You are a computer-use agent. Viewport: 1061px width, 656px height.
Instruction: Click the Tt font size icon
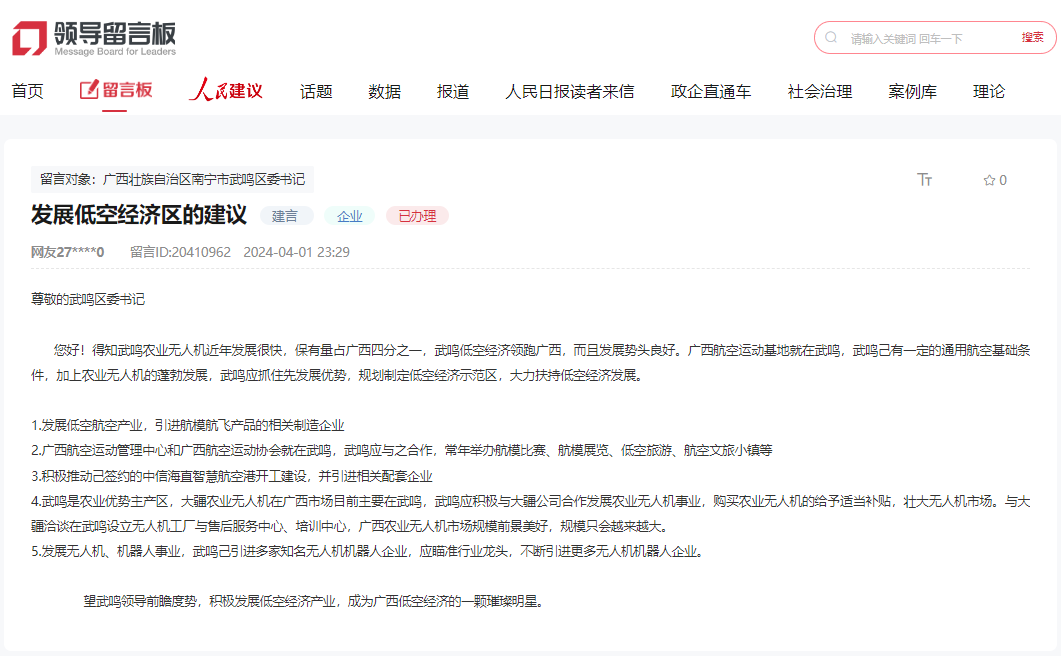[x=925, y=180]
